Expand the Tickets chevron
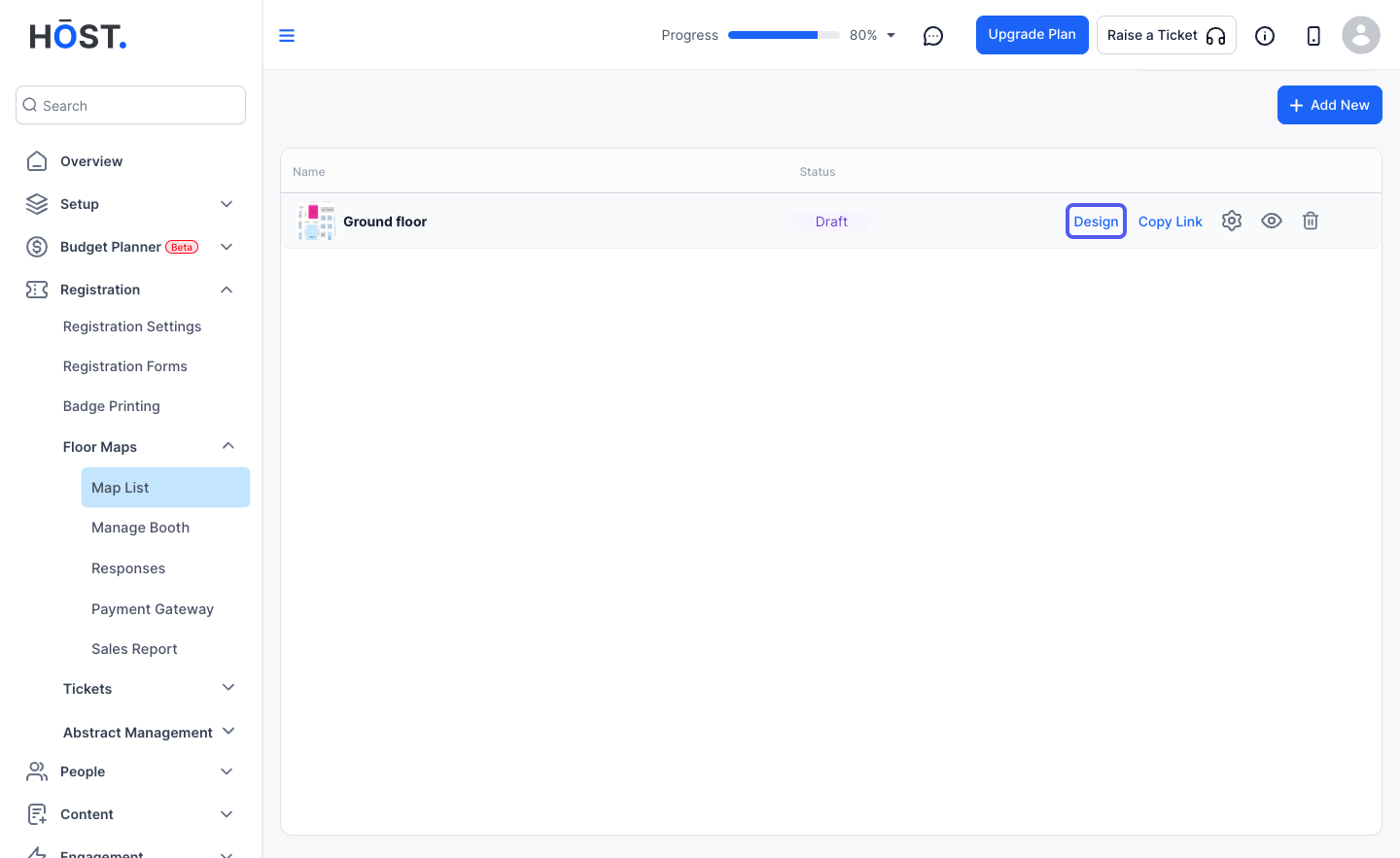1400x858 pixels. (228, 688)
